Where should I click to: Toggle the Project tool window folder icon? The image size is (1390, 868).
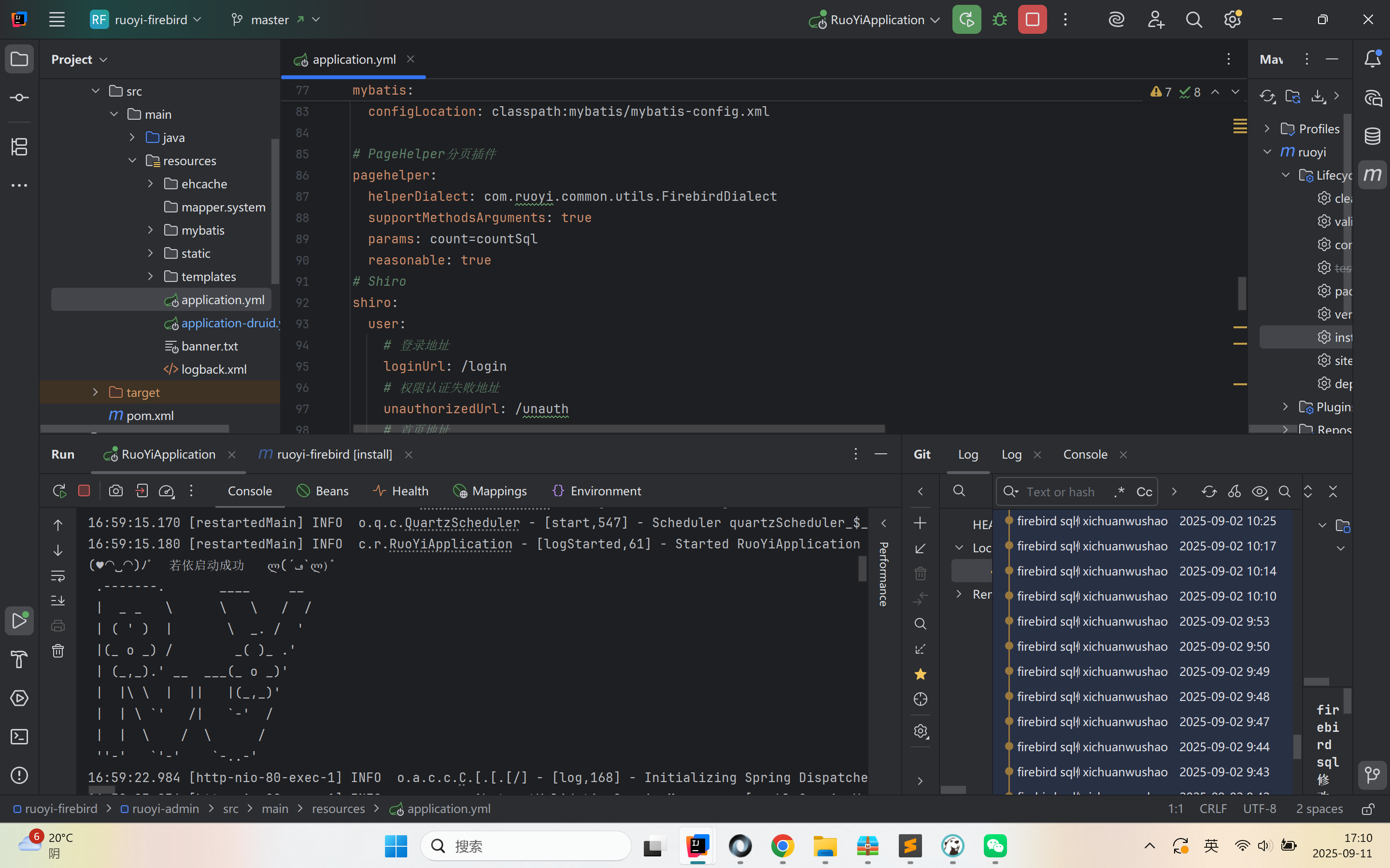[19, 58]
